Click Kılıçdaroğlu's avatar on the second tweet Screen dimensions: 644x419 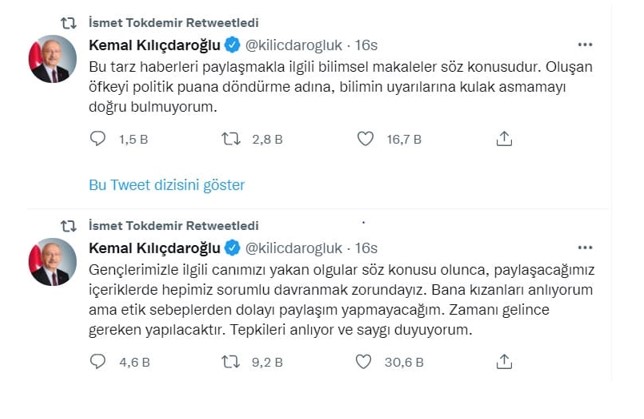coord(50,262)
